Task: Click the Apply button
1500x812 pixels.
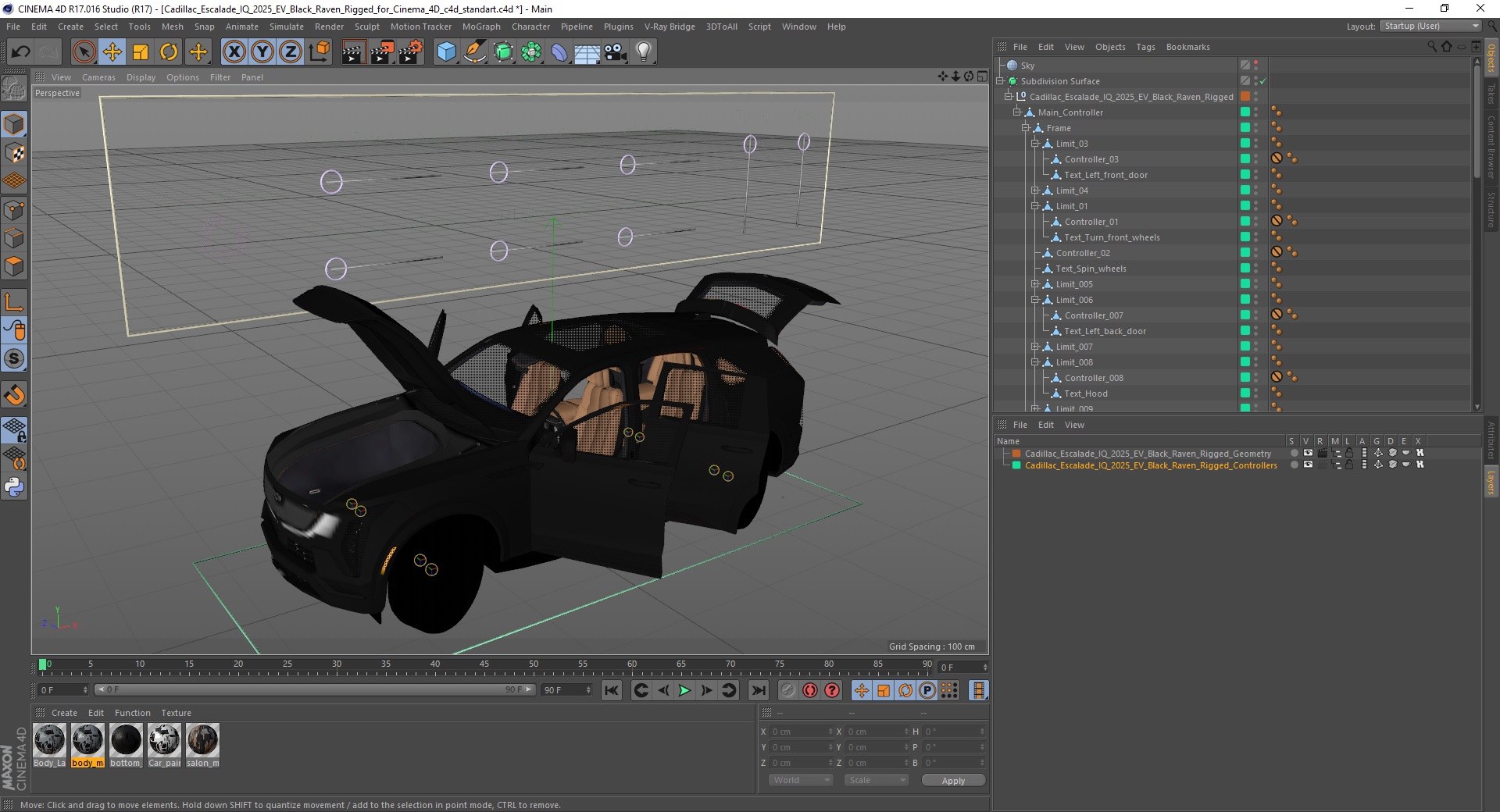Action: point(953,780)
